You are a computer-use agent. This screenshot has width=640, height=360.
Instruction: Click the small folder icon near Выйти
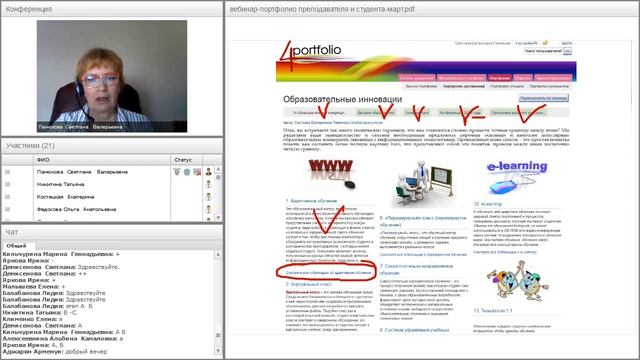coord(545,43)
